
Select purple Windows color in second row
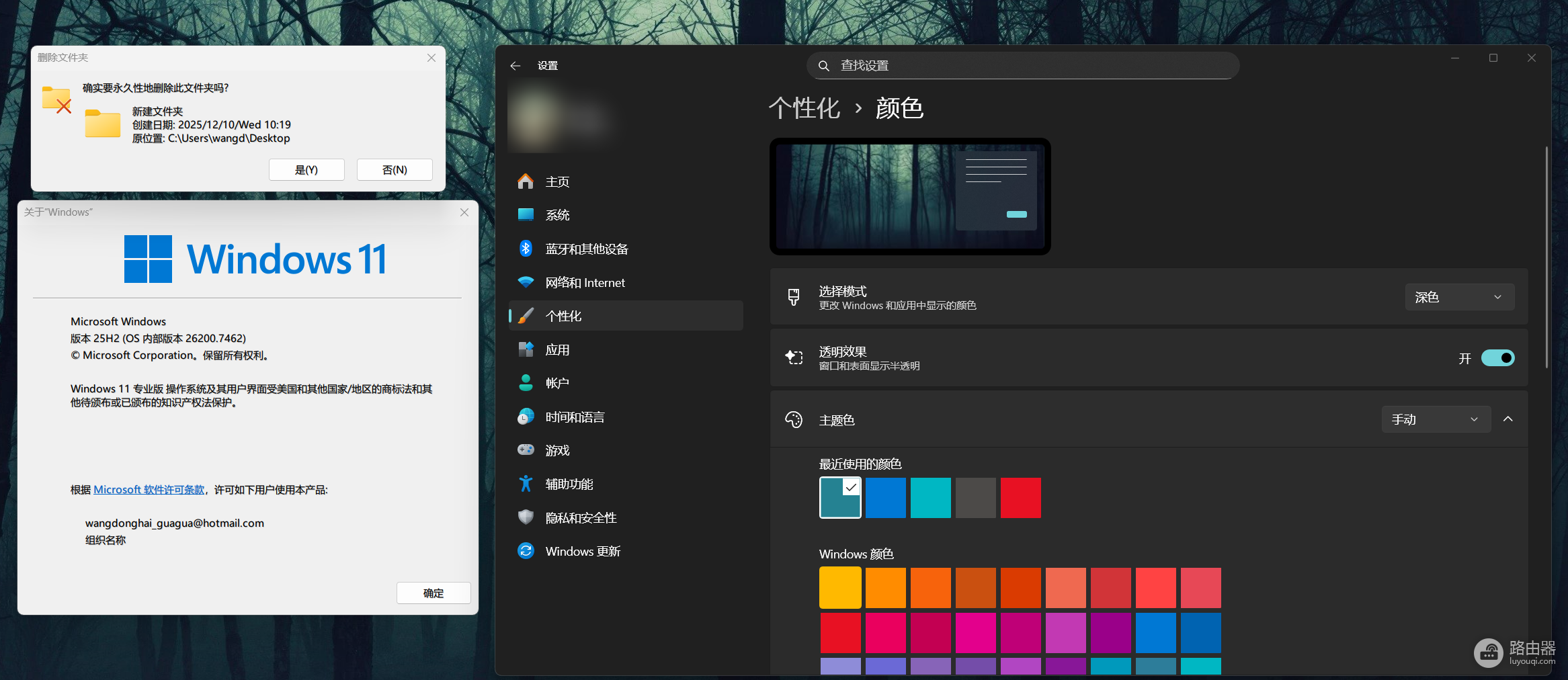pos(1111,633)
